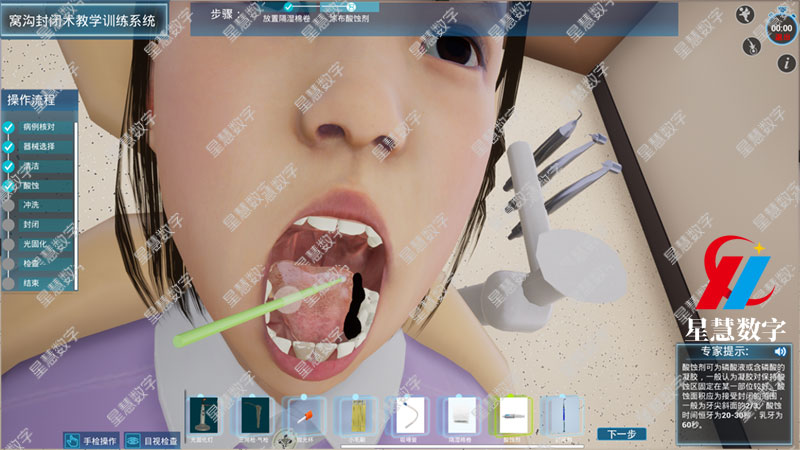
Task: Click the 退出 exit timer button
Action: pyautogui.click(x=782, y=37)
